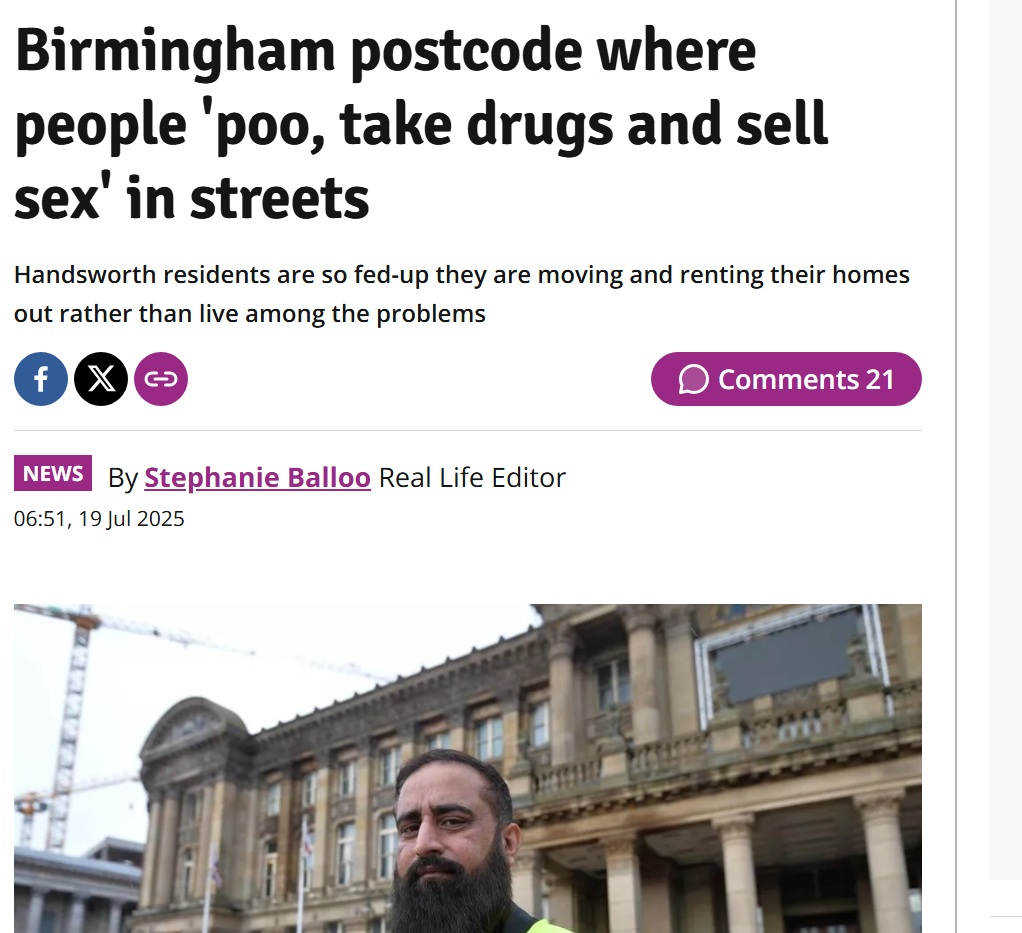
Task: Click the divider line under share icons
Action: [468, 430]
